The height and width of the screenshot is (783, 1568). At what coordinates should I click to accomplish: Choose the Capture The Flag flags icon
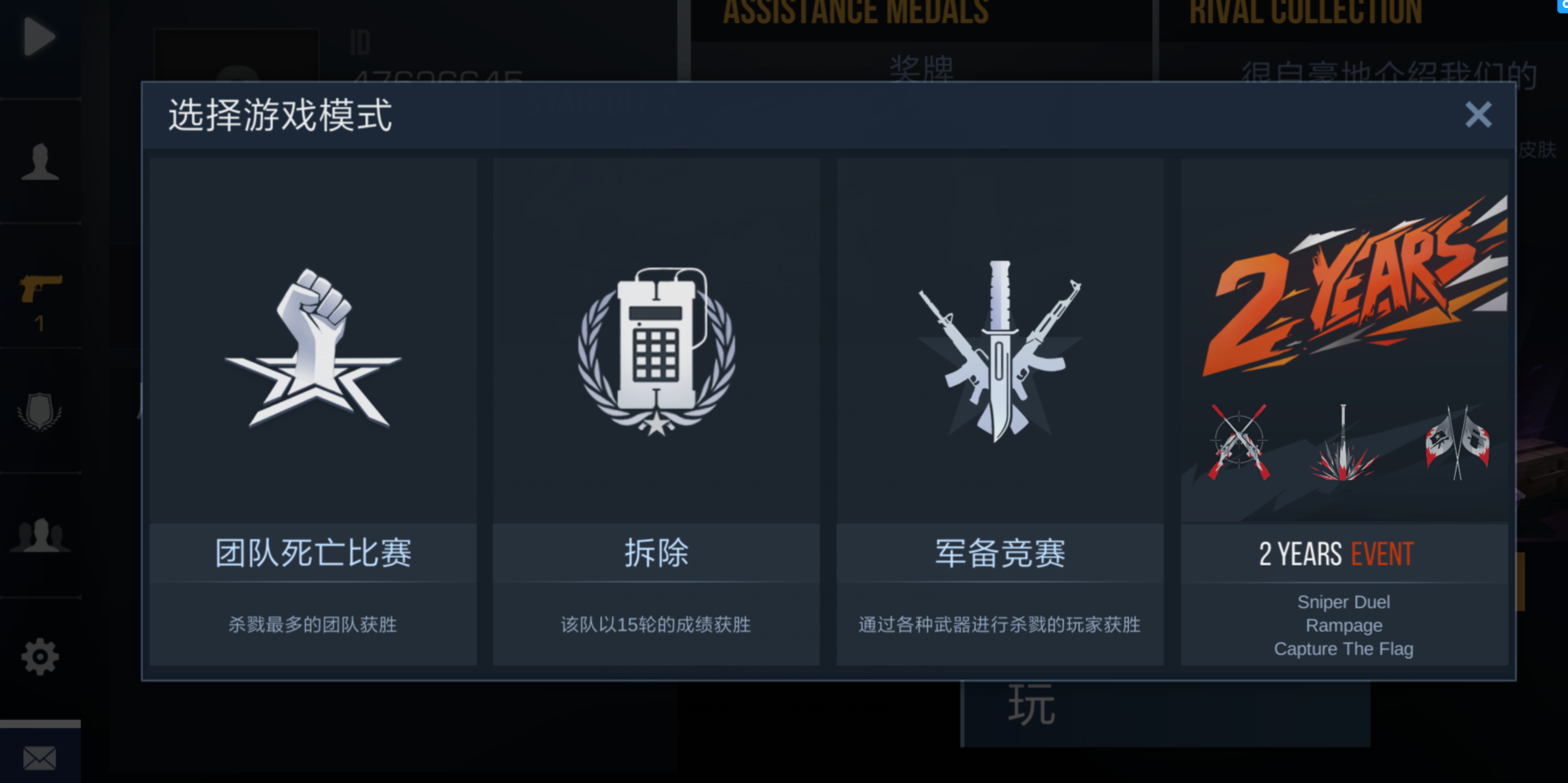(x=1457, y=443)
